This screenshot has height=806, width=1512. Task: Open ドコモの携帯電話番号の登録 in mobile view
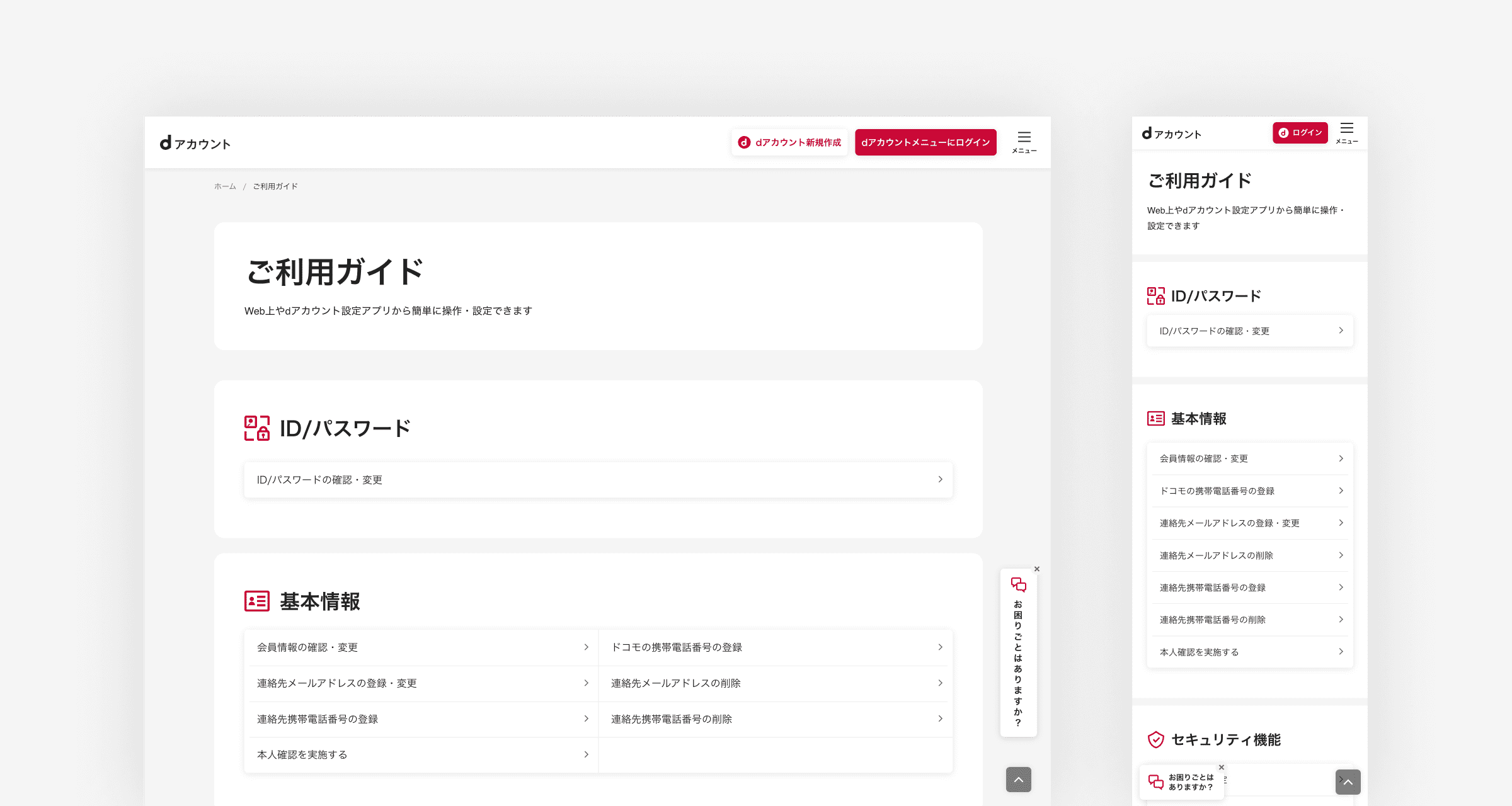point(1250,491)
